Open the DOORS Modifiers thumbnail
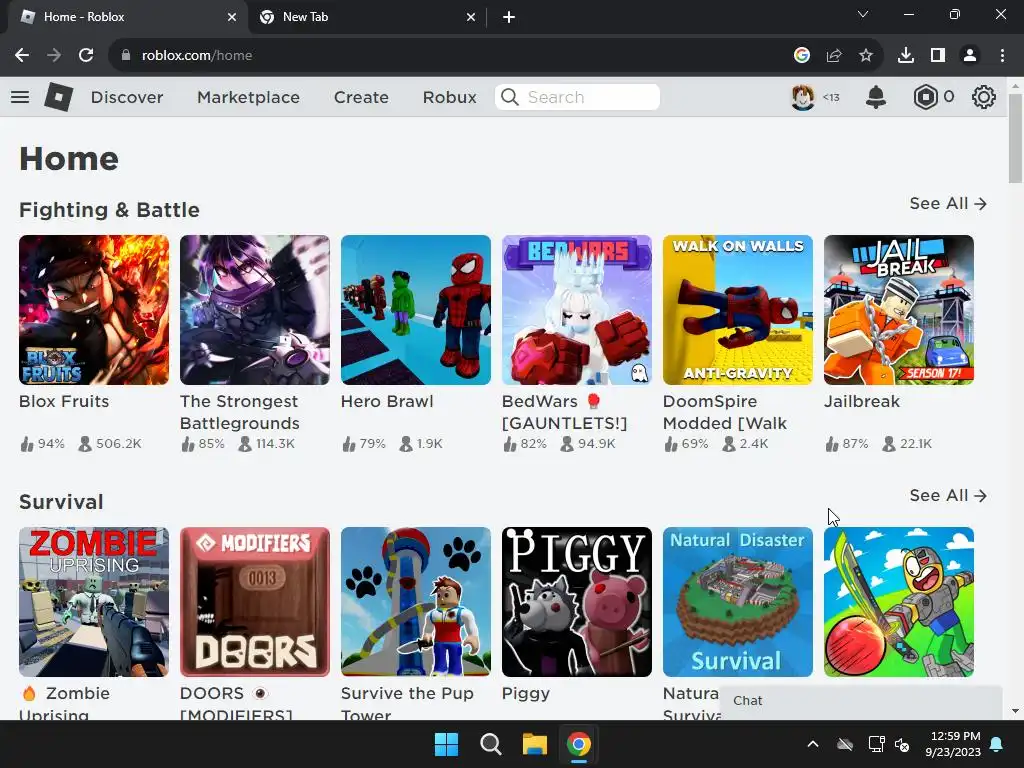Screen dimensions: 1024x768 (255, 601)
